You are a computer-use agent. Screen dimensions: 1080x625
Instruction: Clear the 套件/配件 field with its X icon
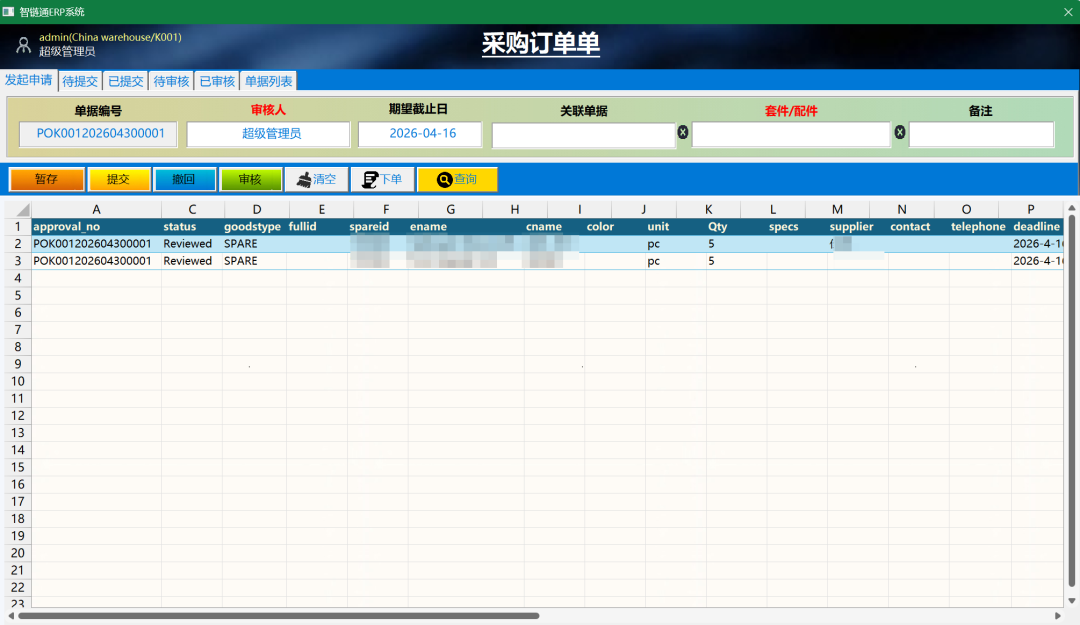point(900,132)
